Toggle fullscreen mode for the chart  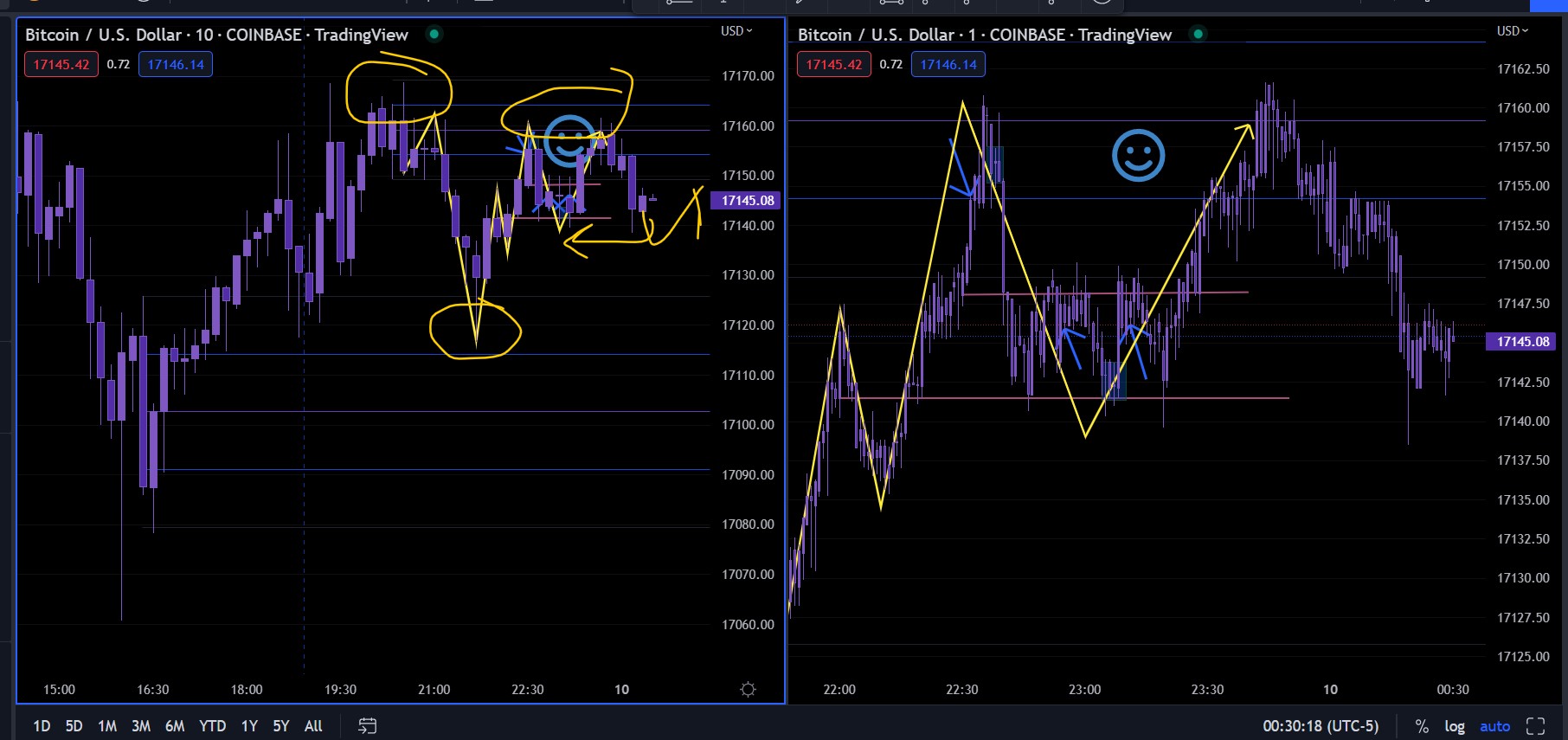(1535, 726)
